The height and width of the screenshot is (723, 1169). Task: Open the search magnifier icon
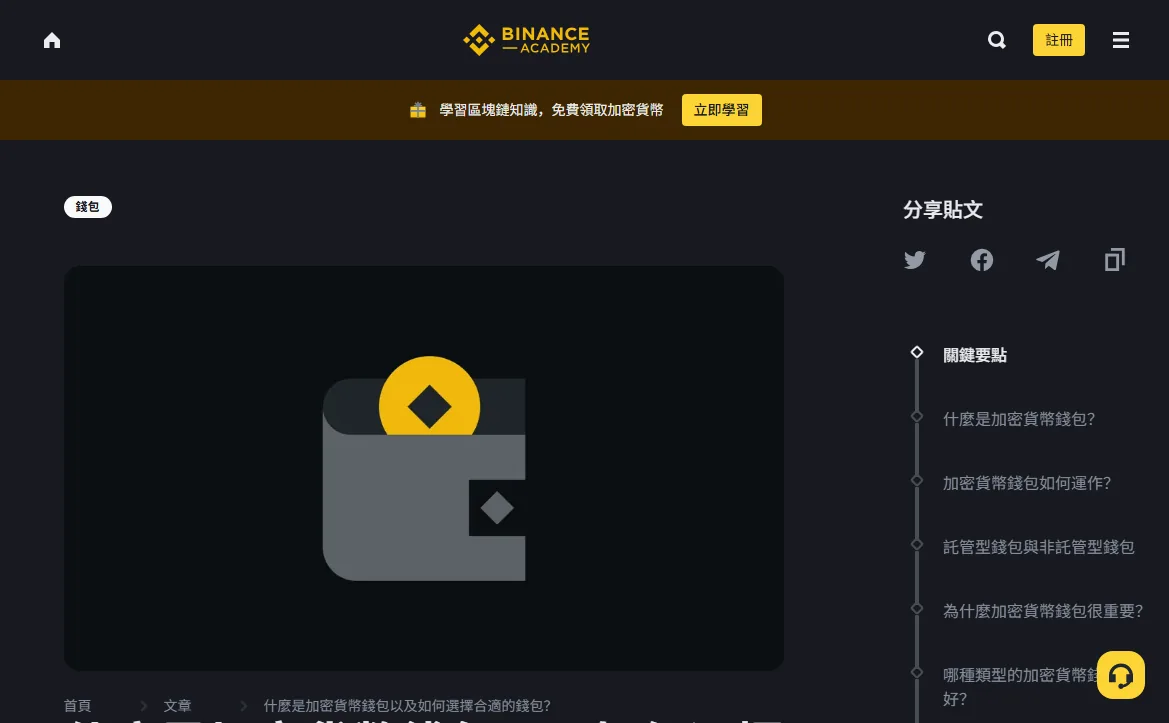[x=997, y=40]
